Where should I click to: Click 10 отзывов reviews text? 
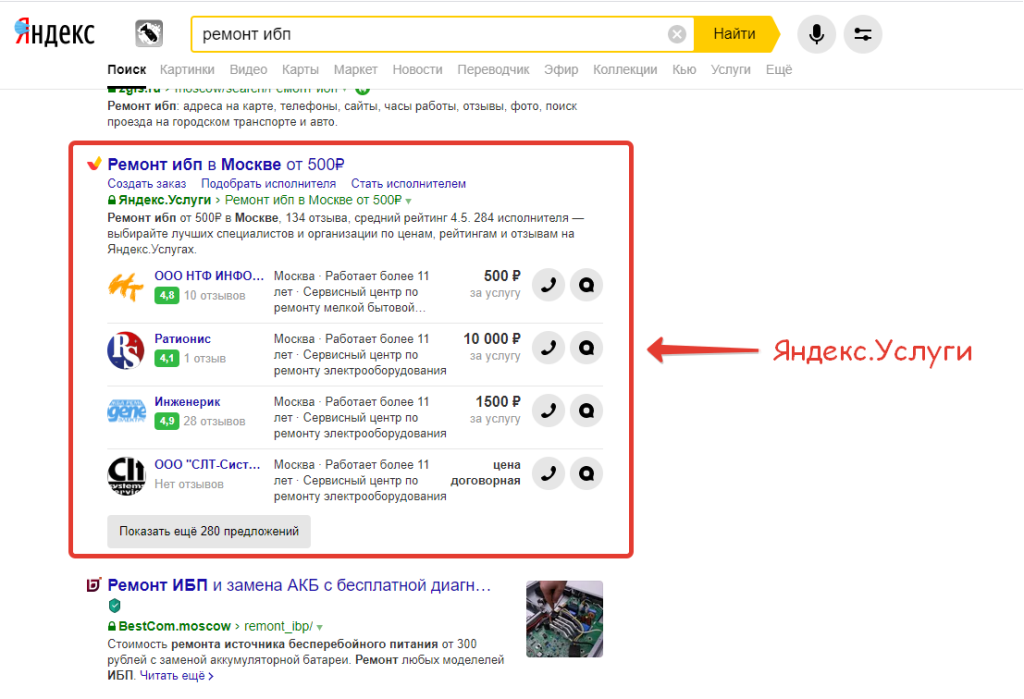point(214,295)
